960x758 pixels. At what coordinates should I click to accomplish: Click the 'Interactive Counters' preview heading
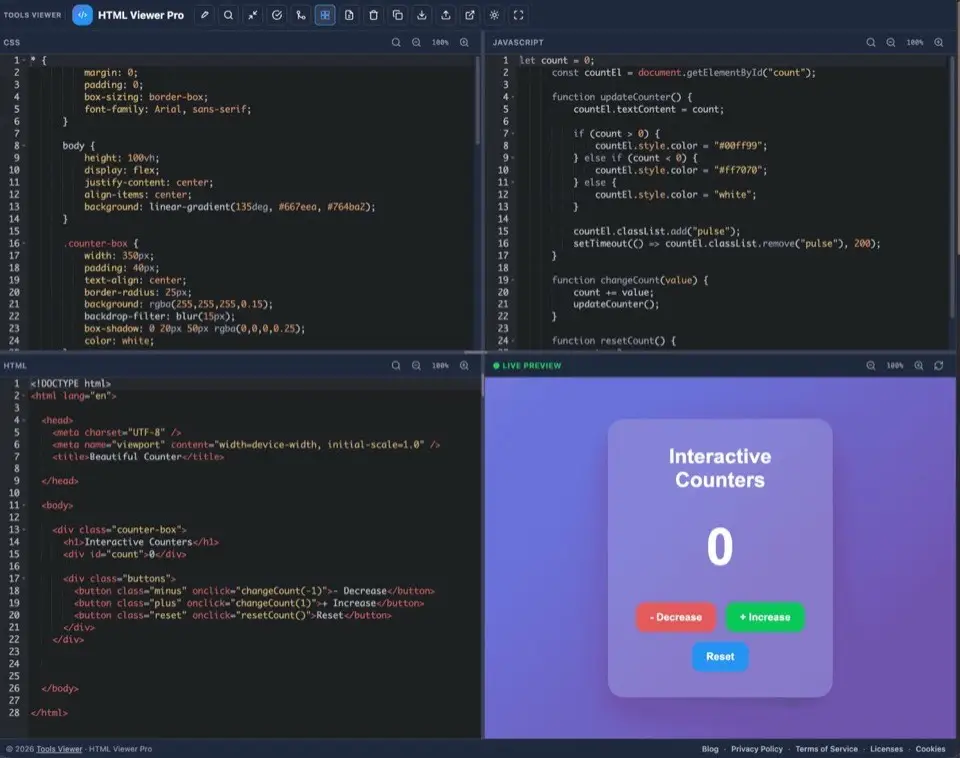click(x=720, y=468)
